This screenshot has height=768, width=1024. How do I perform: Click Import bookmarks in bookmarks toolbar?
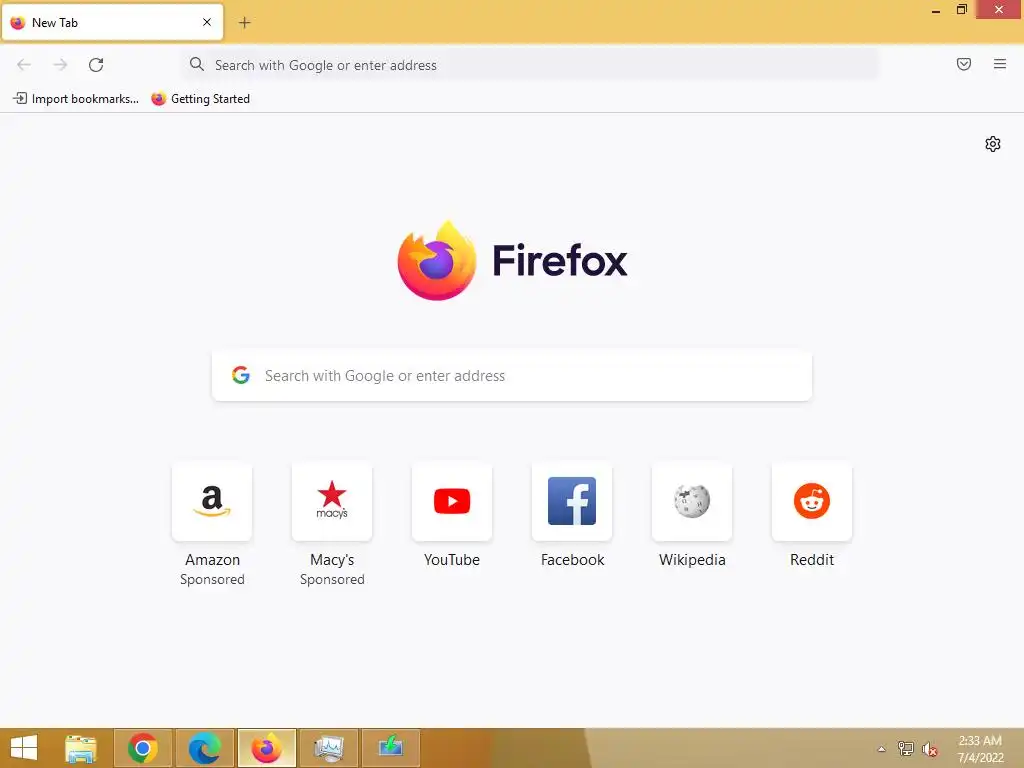76,99
